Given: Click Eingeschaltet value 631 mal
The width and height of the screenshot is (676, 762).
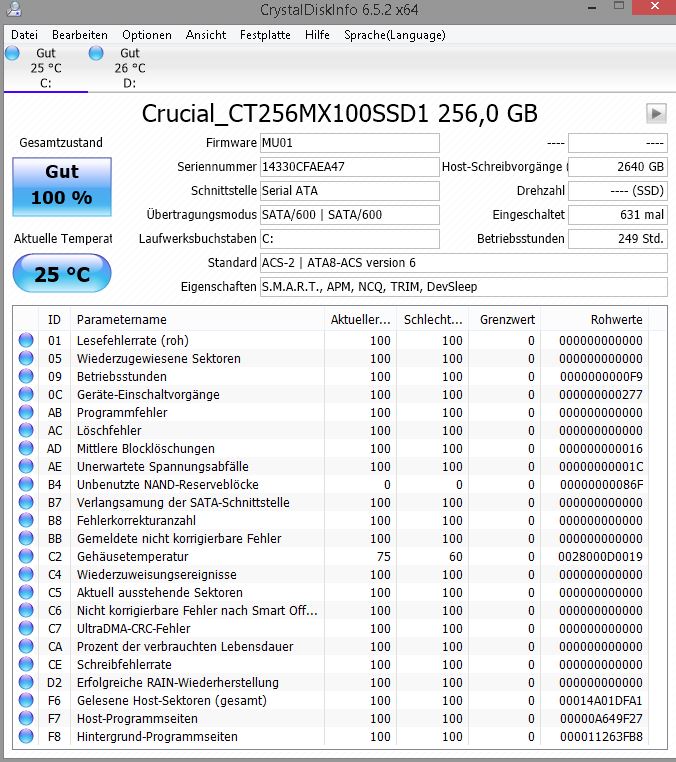Looking at the screenshot, I should pyautogui.click(x=618, y=215).
